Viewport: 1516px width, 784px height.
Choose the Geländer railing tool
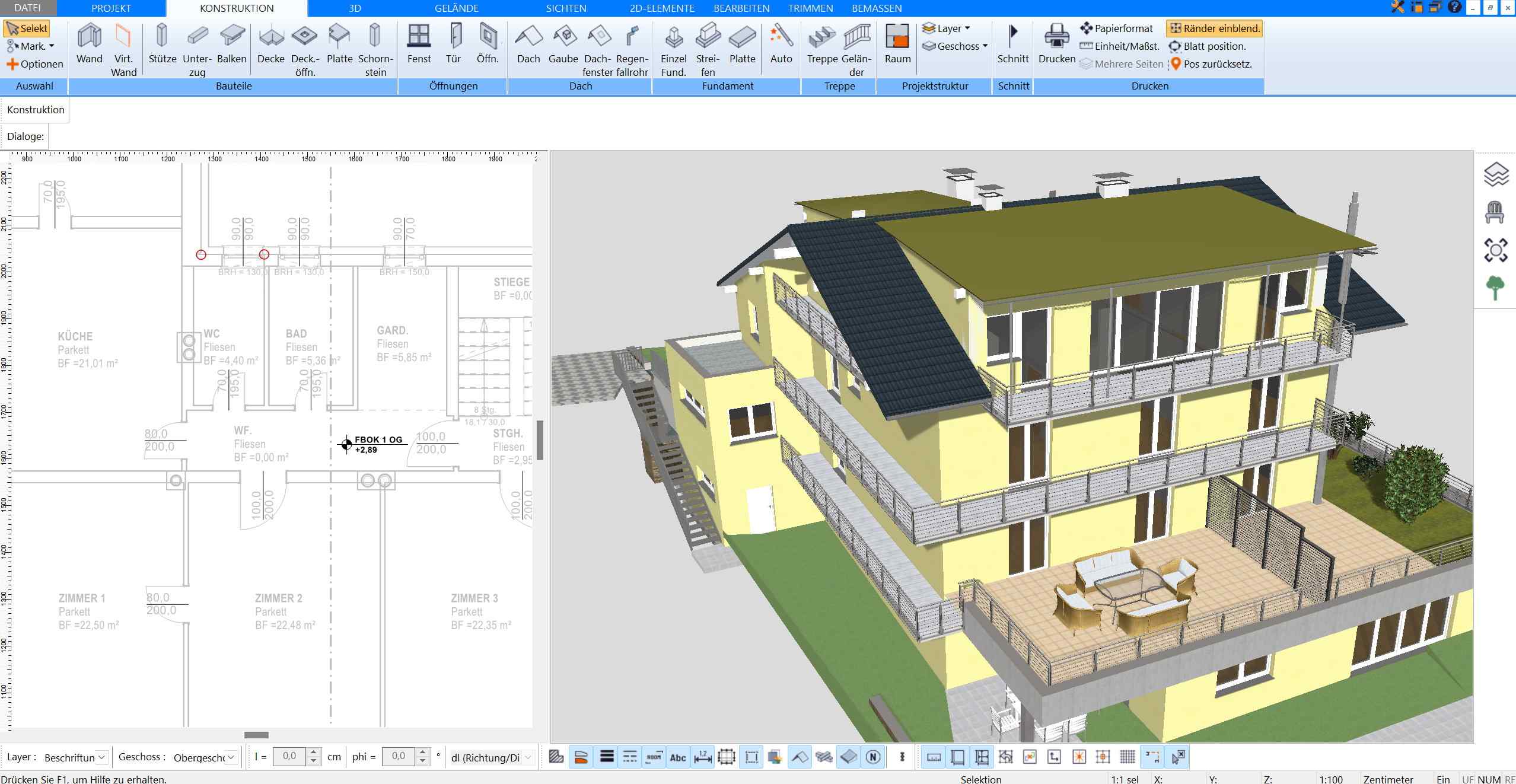[x=856, y=50]
